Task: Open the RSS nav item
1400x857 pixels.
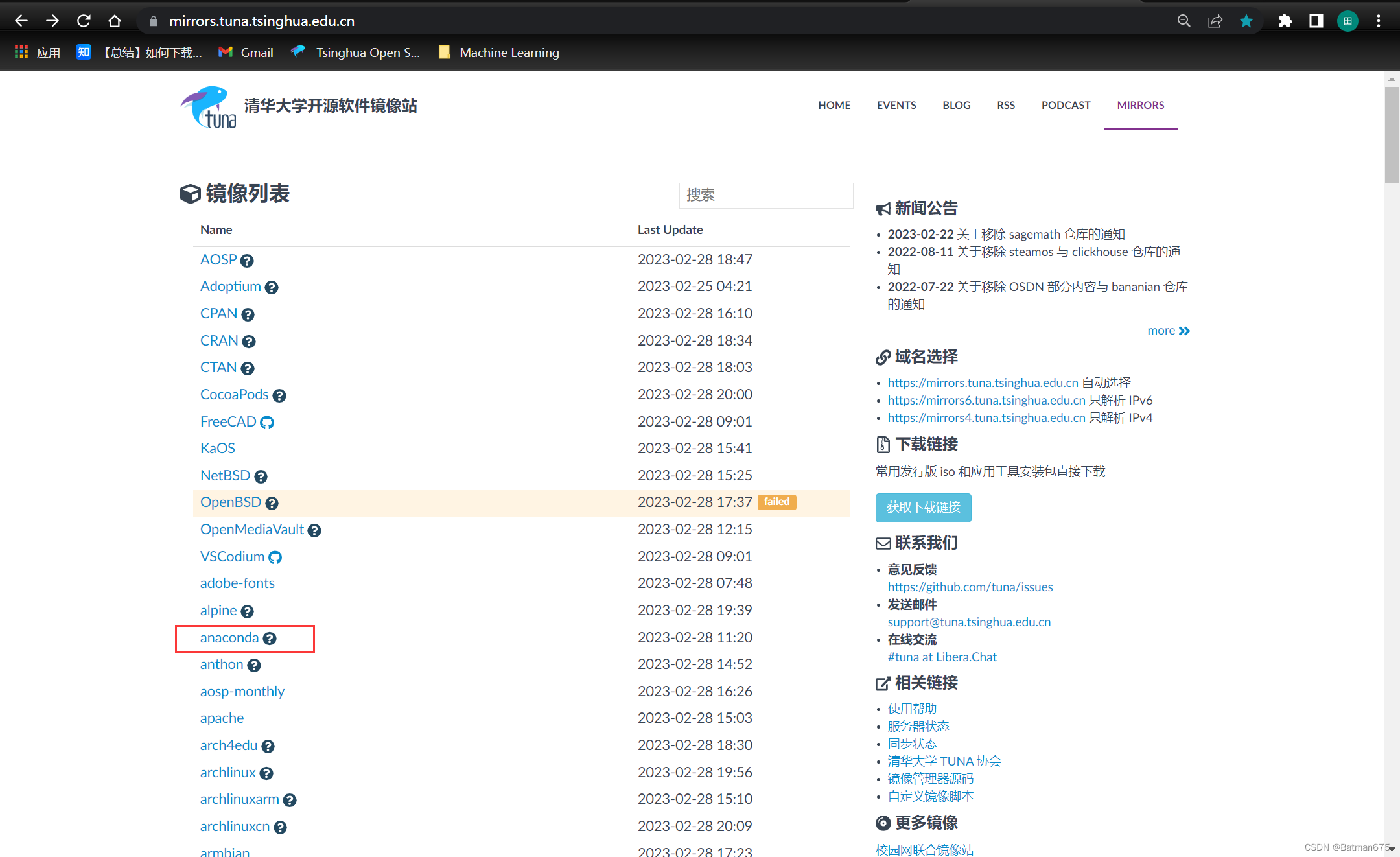Action: 1006,105
